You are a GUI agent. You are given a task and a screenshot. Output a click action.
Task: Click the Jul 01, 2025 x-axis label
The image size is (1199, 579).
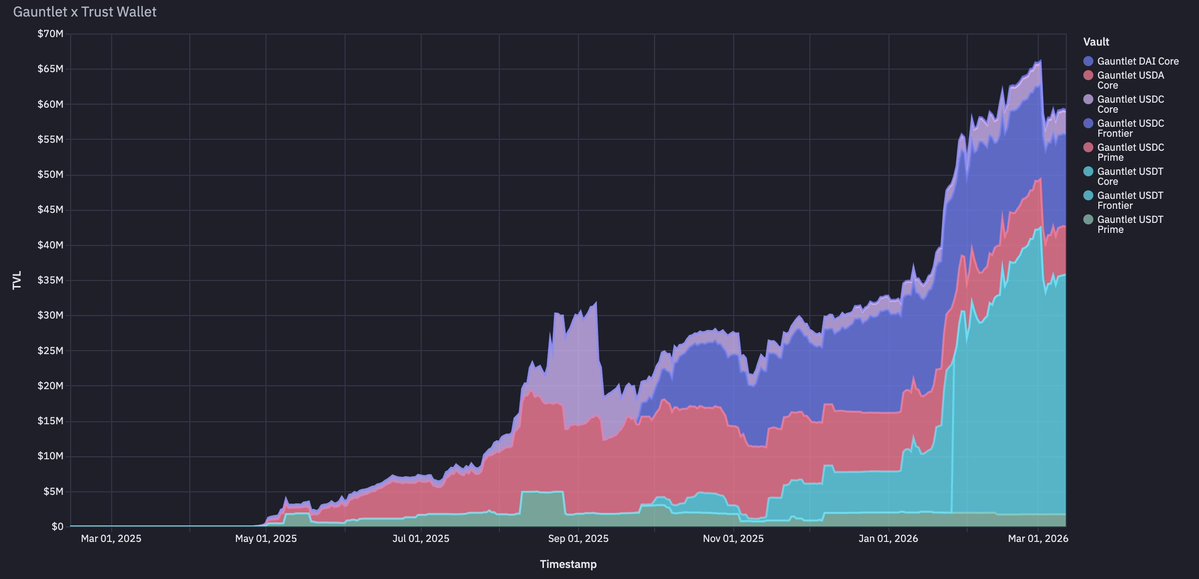(x=421, y=539)
